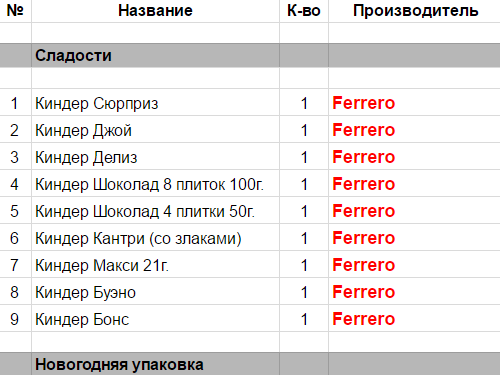Viewport: 500px width, 375px height.
Task: Click the К-во column header
Action: pos(304,11)
